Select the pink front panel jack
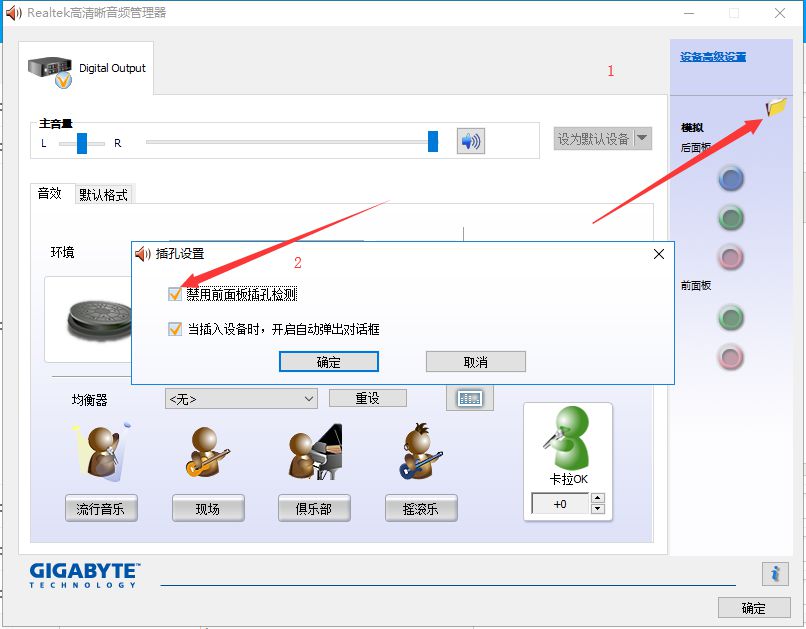This screenshot has height=629, width=806. click(x=730, y=357)
